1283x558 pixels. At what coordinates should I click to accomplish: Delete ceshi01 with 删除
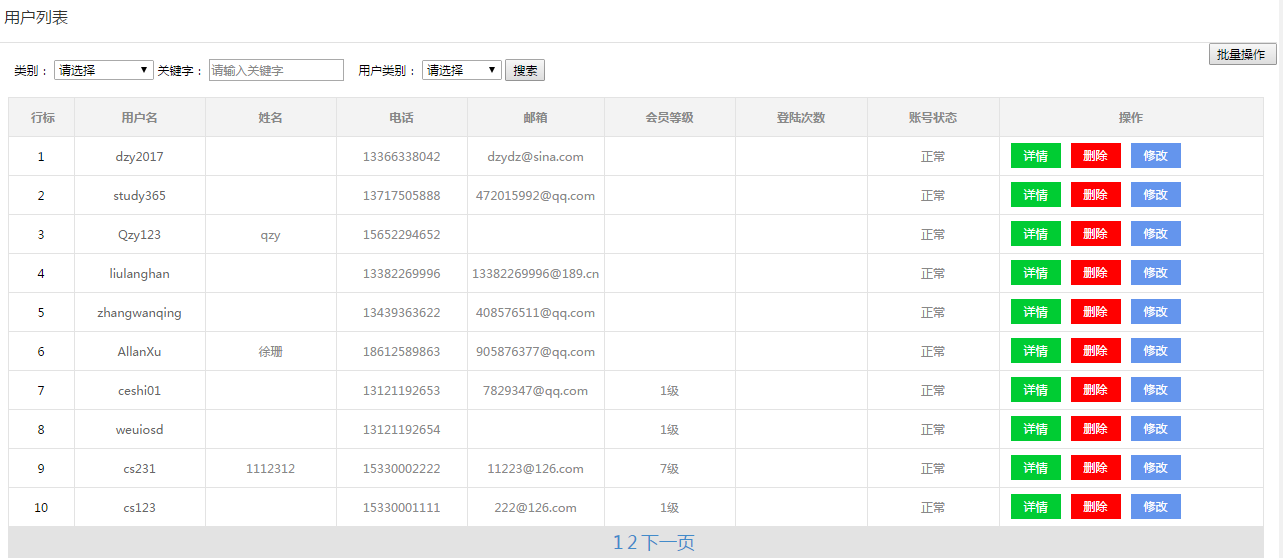(1096, 390)
